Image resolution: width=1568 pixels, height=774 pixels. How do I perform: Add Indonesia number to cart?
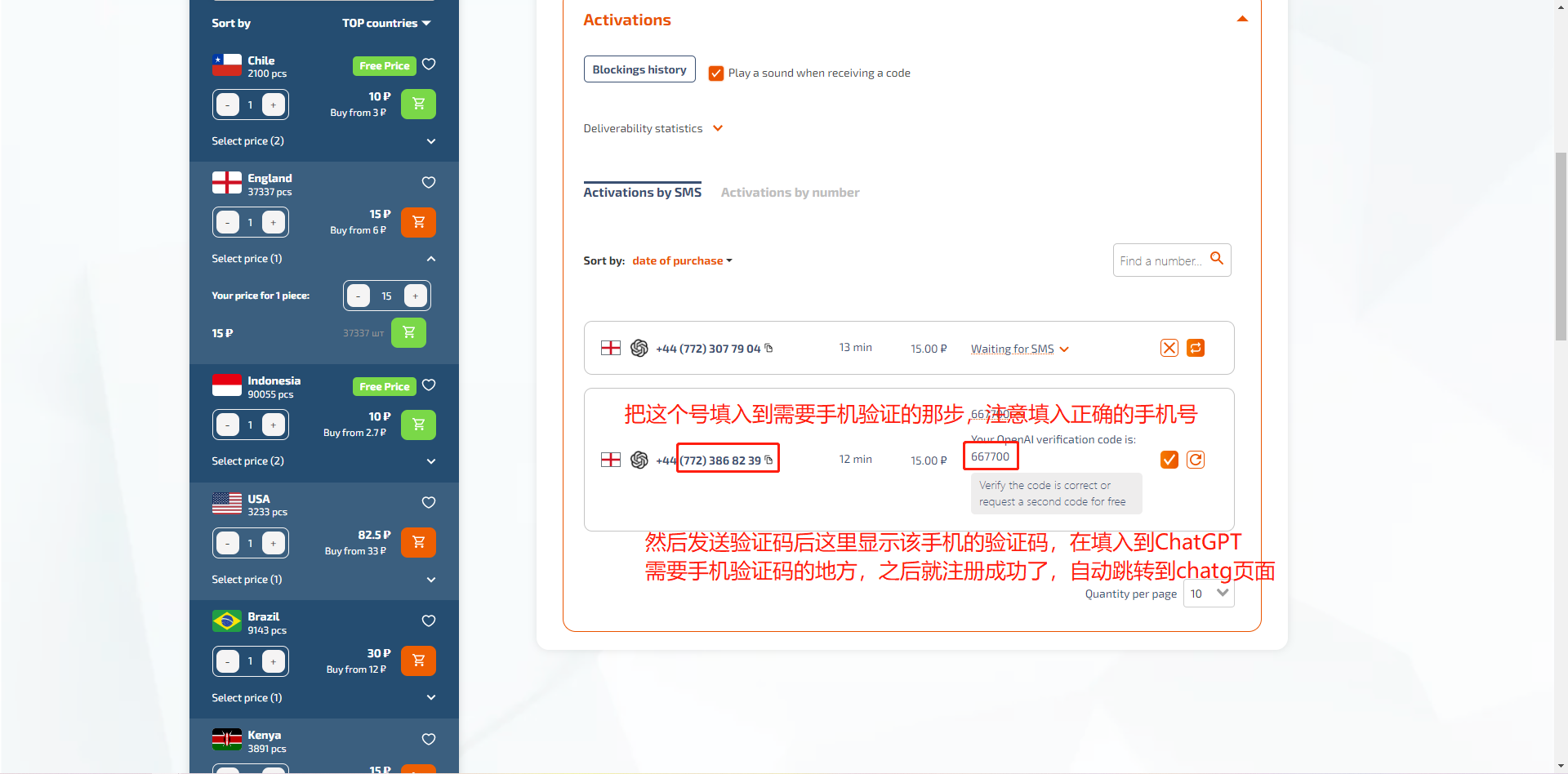coord(418,425)
